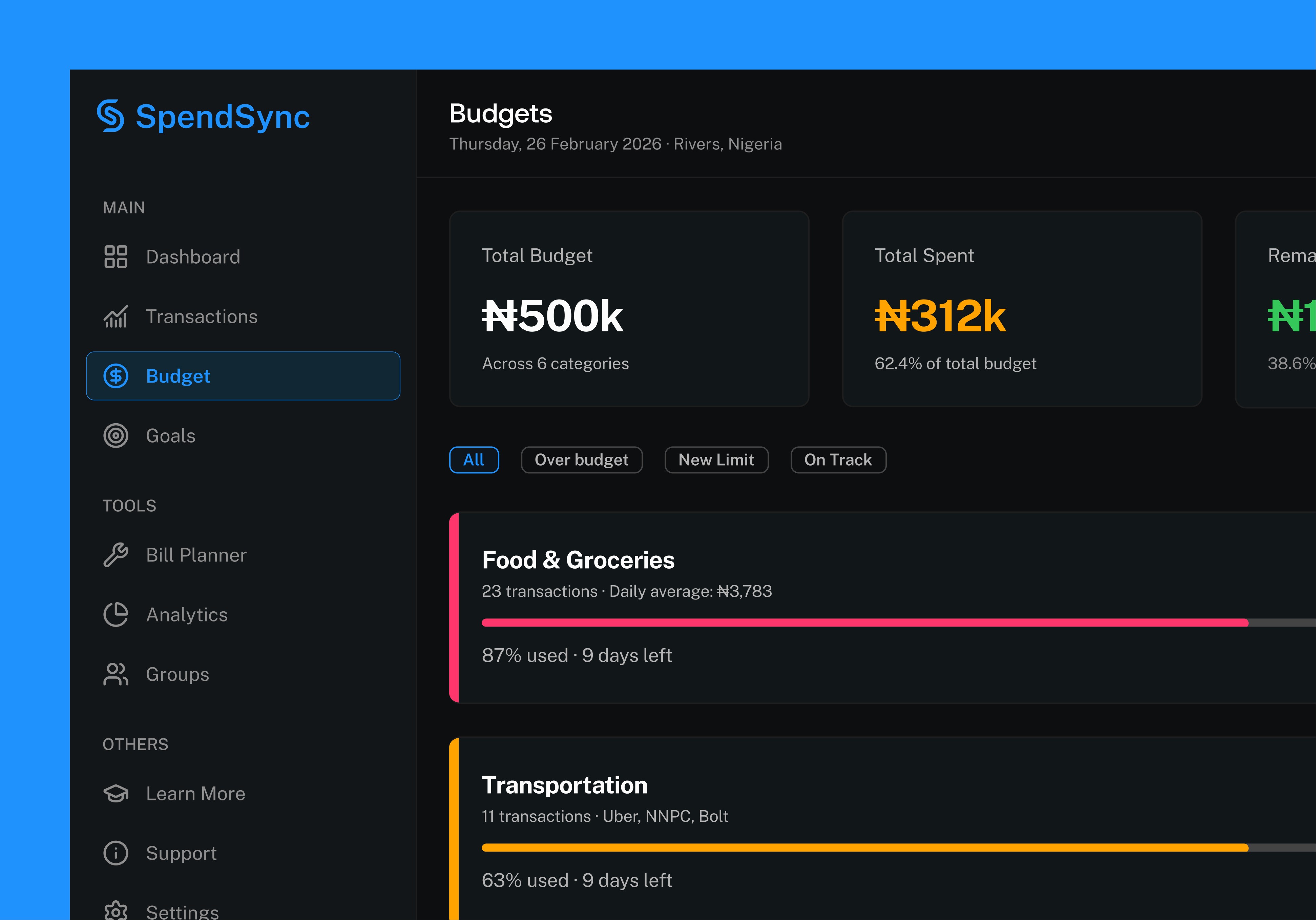The height and width of the screenshot is (920, 1316).
Task: Click the Support info circle icon
Action: click(116, 853)
